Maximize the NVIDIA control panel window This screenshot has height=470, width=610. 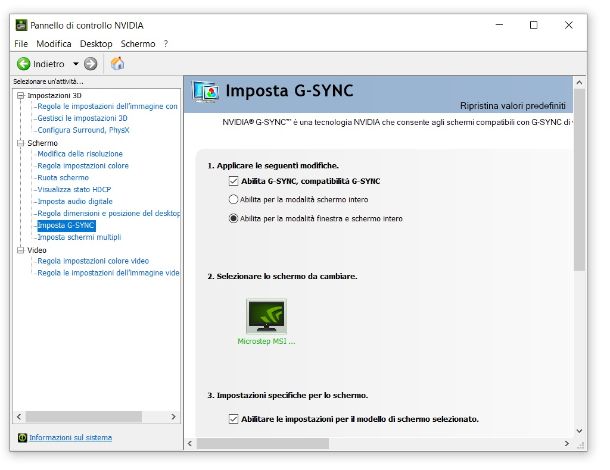pyautogui.click(x=534, y=25)
